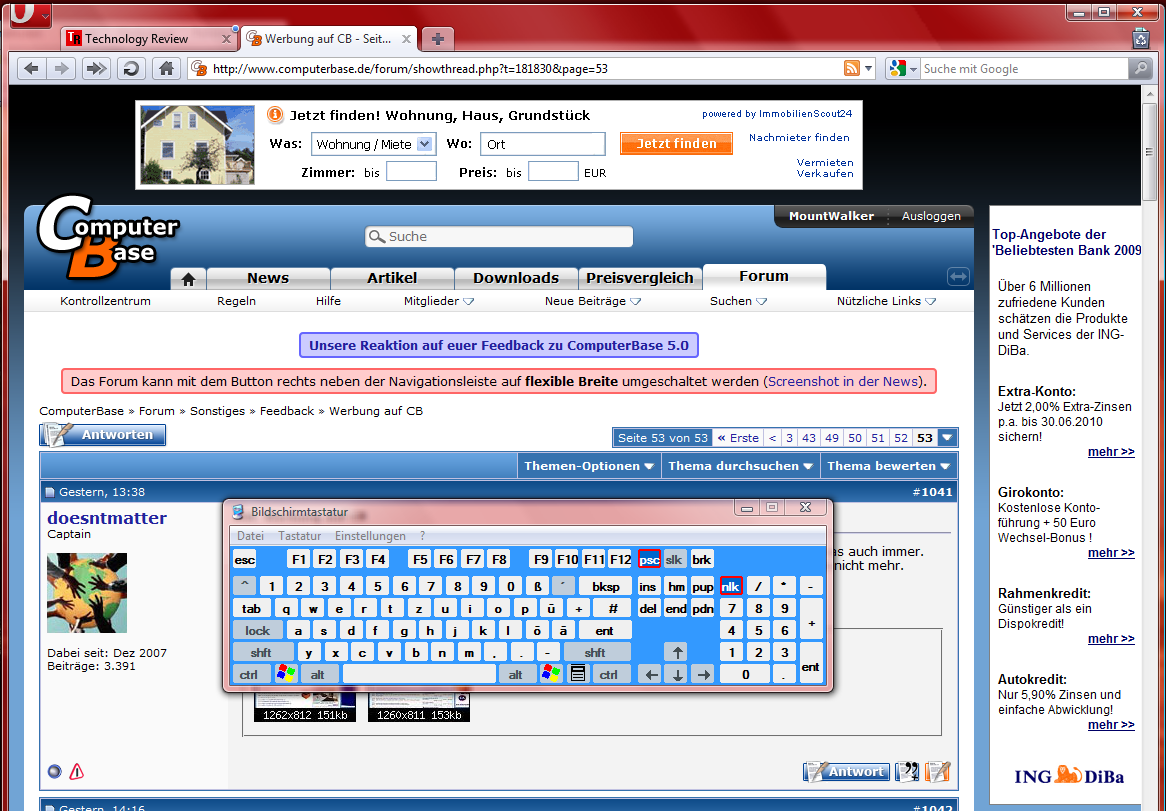Click the user online status icon
This screenshot has height=811, width=1166.
pyautogui.click(x=54, y=772)
